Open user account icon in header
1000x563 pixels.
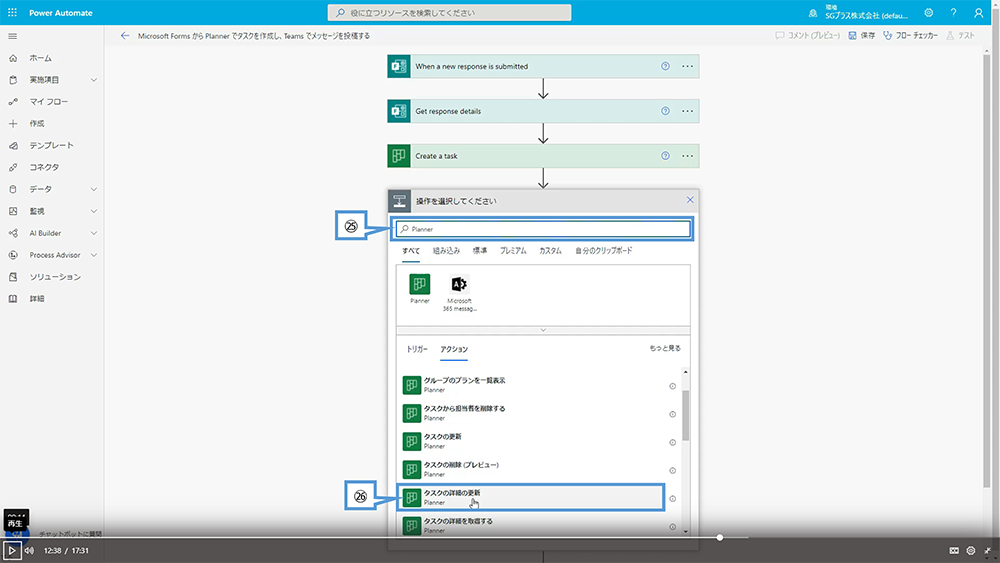click(x=978, y=13)
